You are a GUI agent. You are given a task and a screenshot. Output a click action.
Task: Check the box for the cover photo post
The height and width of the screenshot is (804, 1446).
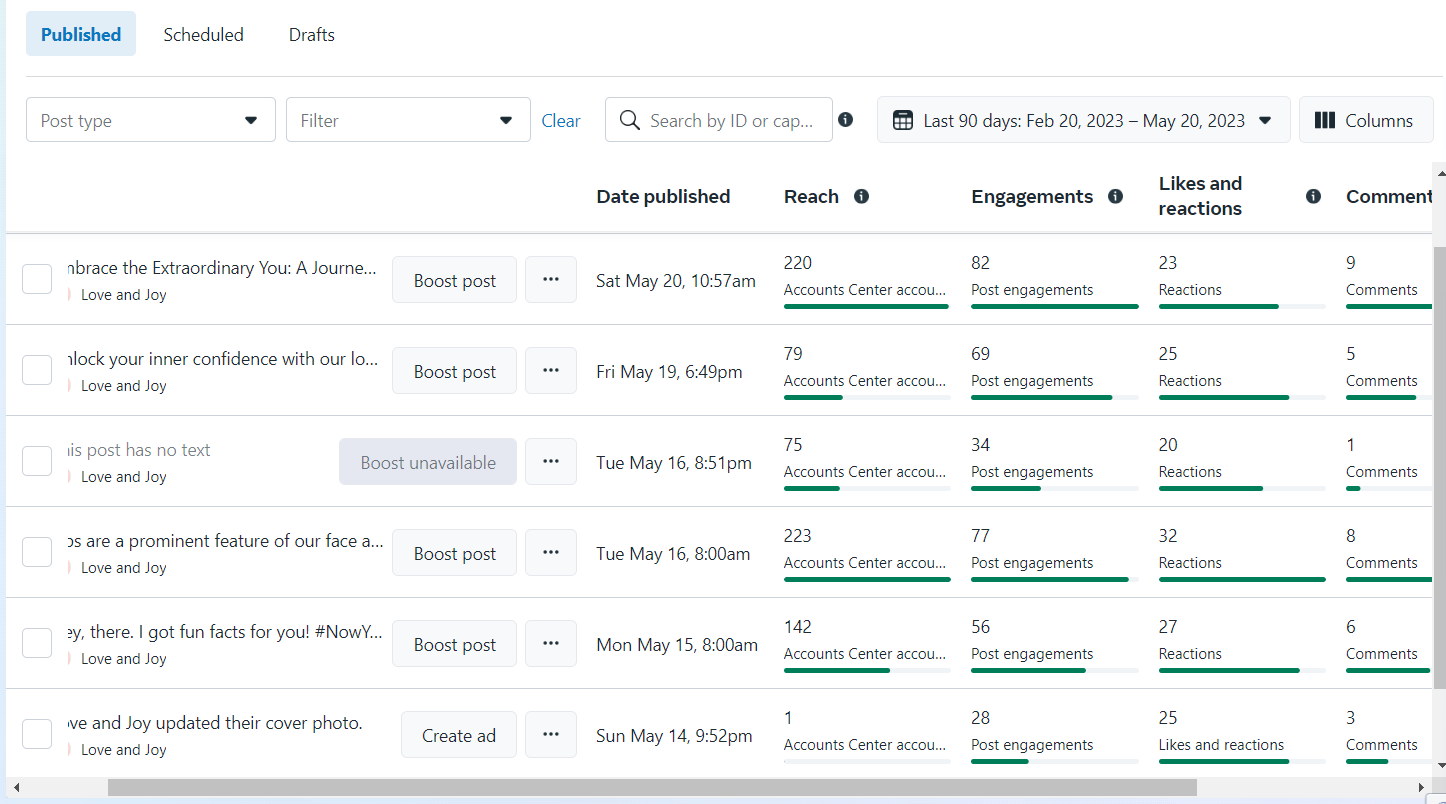[37, 735]
